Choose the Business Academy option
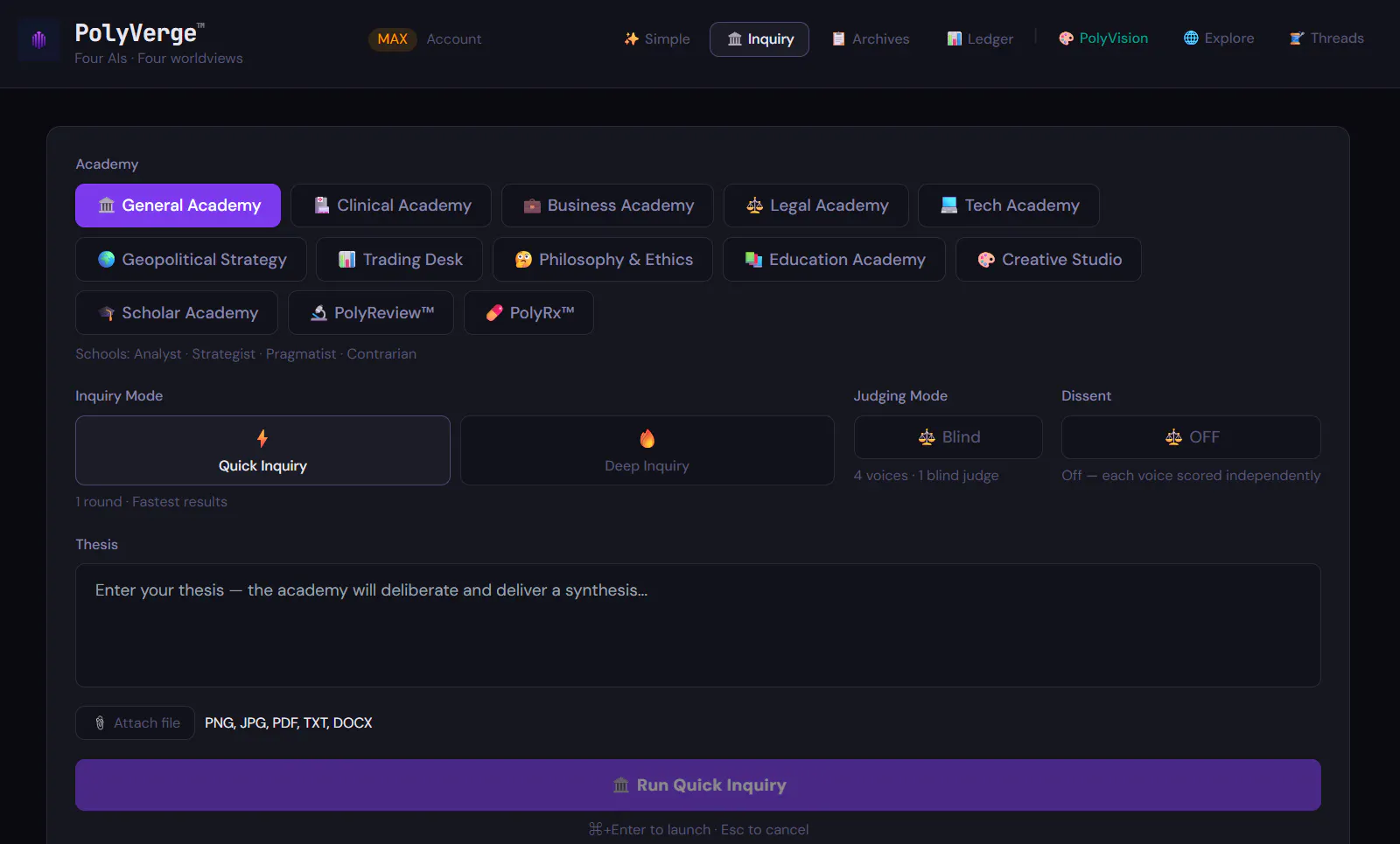The height and width of the screenshot is (844, 1400). pyautogui.click(x=607, y=206)
